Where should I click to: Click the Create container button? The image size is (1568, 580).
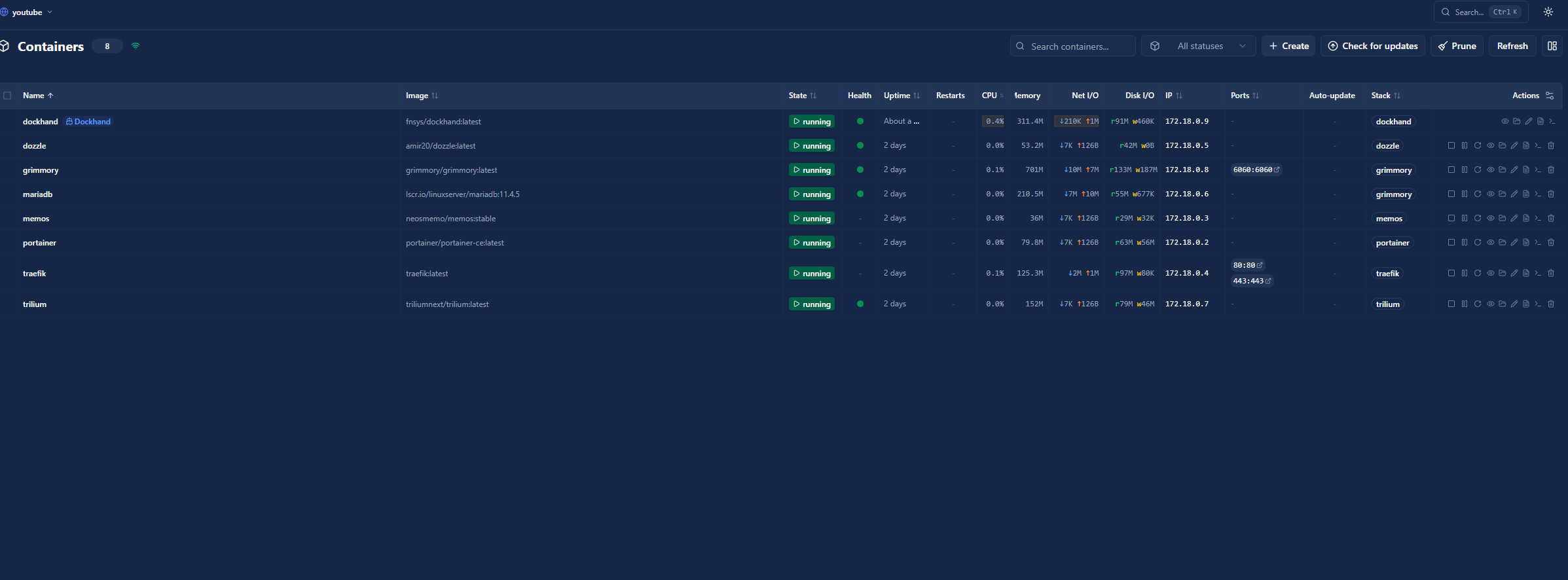[1288, 46]
